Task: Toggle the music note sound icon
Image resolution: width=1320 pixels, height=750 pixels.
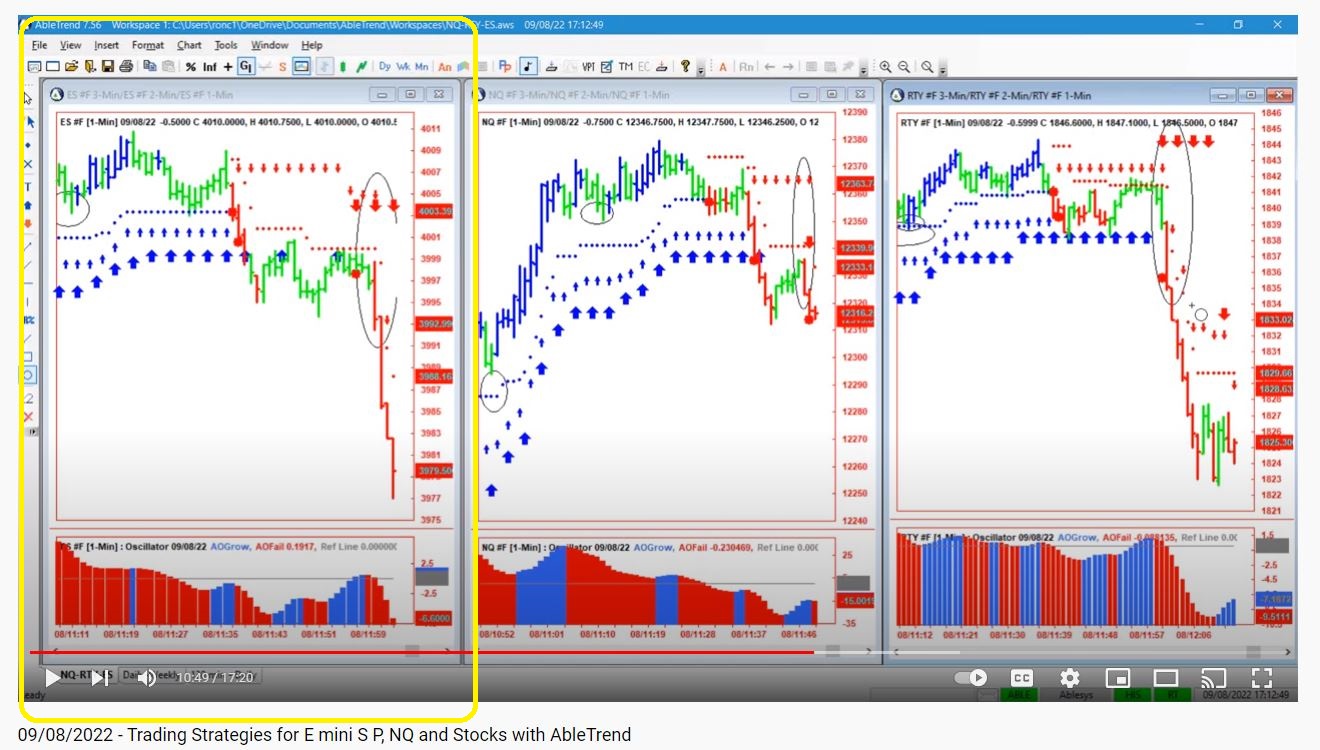Action: [x=528, y=67]
